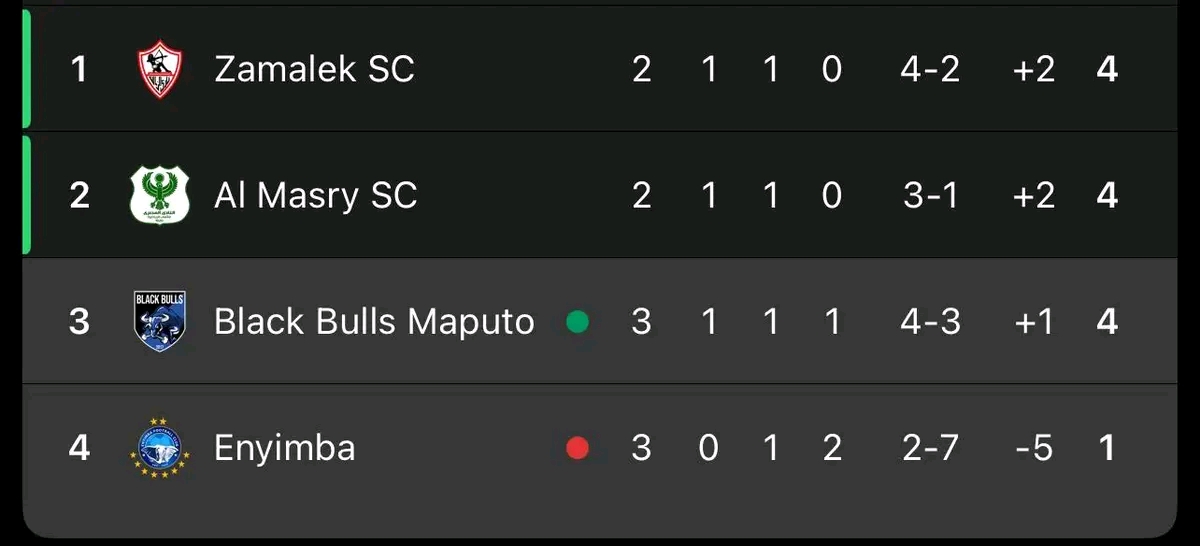The image size is (1200, 546).
Task: Select the Black Bulls Maputo logo
Action: 160,321
